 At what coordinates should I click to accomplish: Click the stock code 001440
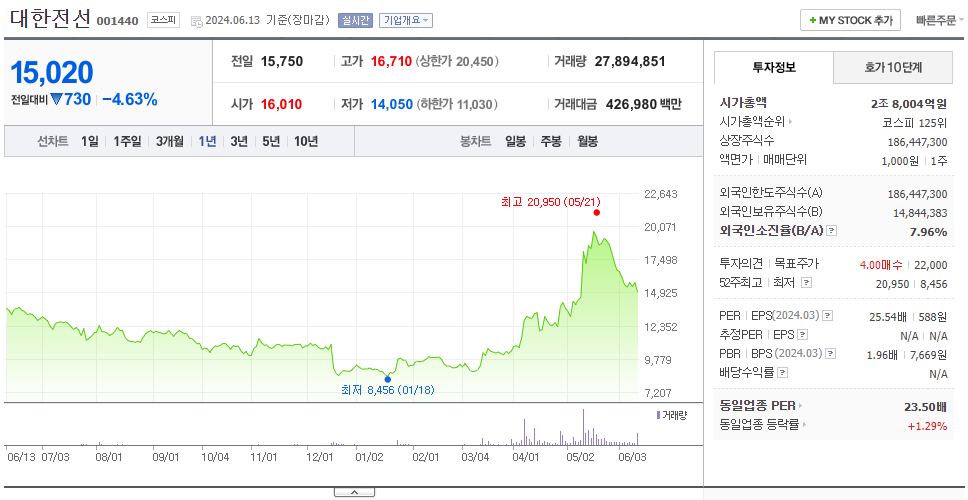pos(117,22)
